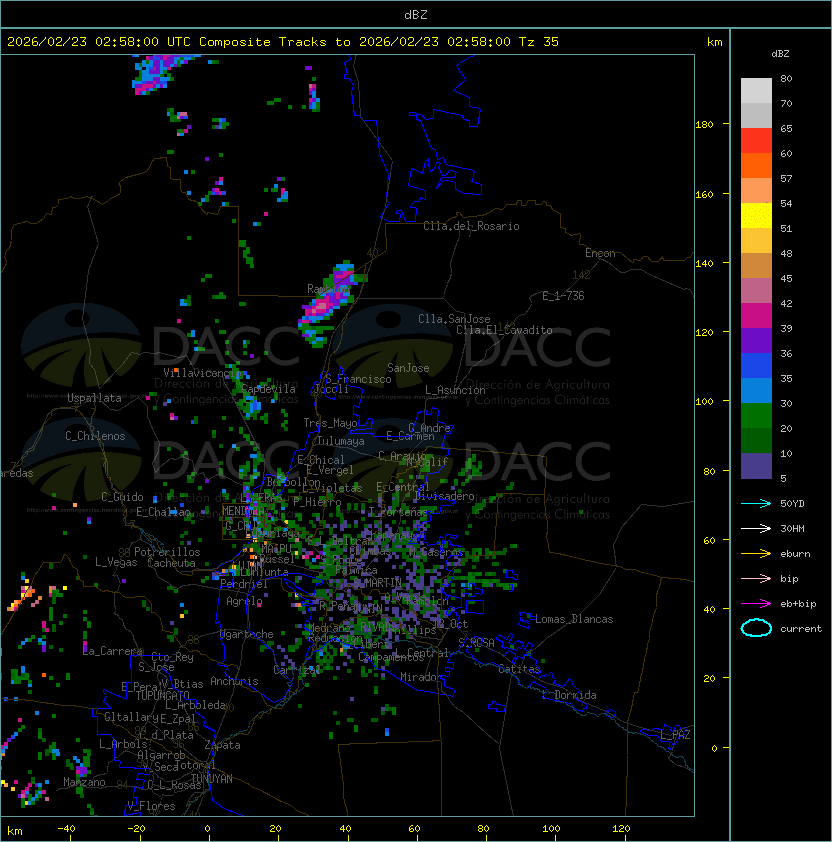Click the Tulumaya label

341,441
